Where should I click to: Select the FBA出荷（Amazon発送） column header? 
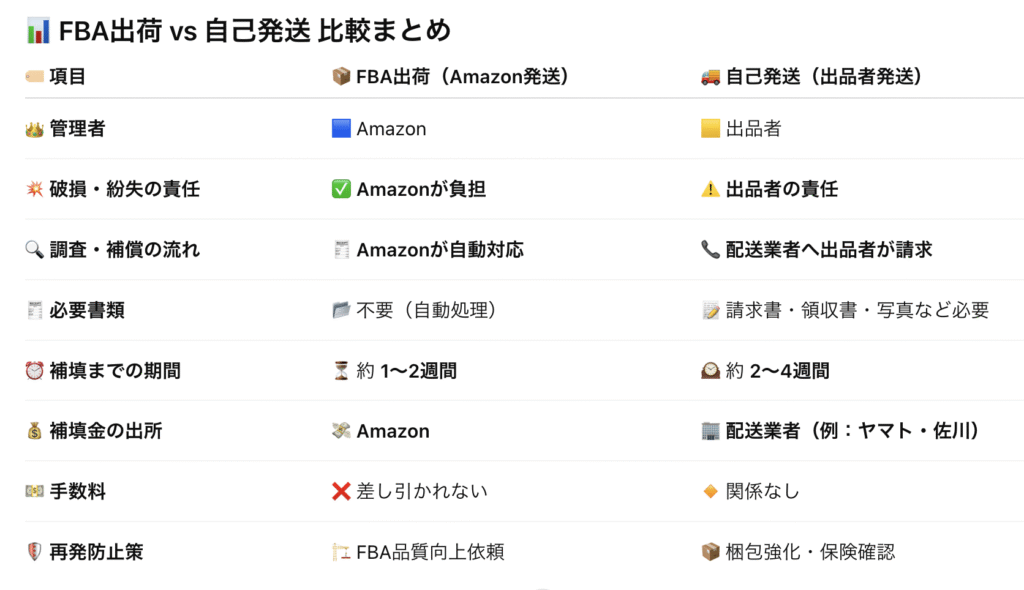462,77
